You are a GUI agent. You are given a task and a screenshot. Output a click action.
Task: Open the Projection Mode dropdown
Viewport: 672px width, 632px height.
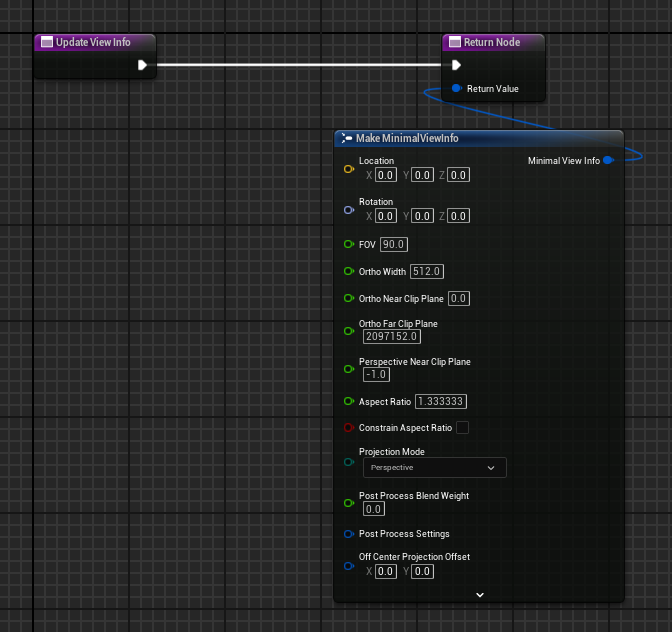point(433,467)
